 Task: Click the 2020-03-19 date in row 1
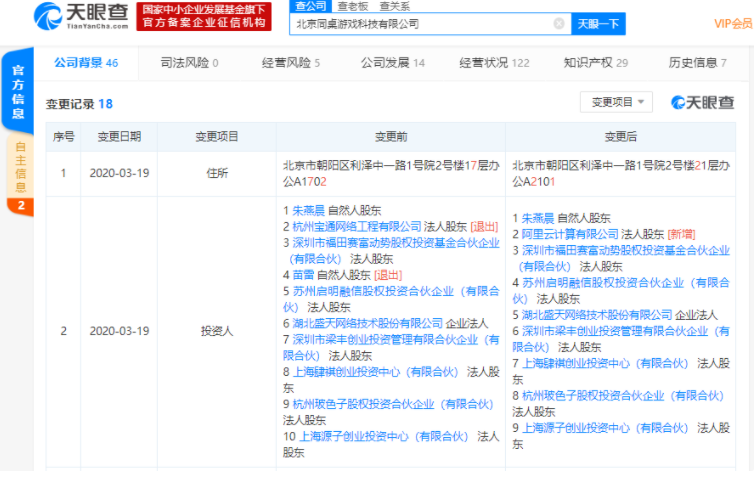tap(119, 173)
